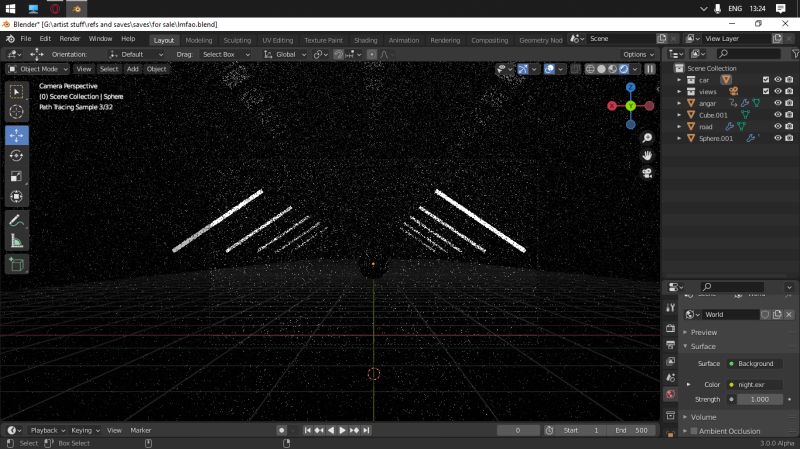Click the pan view hand icon

(x=647, y=156)
